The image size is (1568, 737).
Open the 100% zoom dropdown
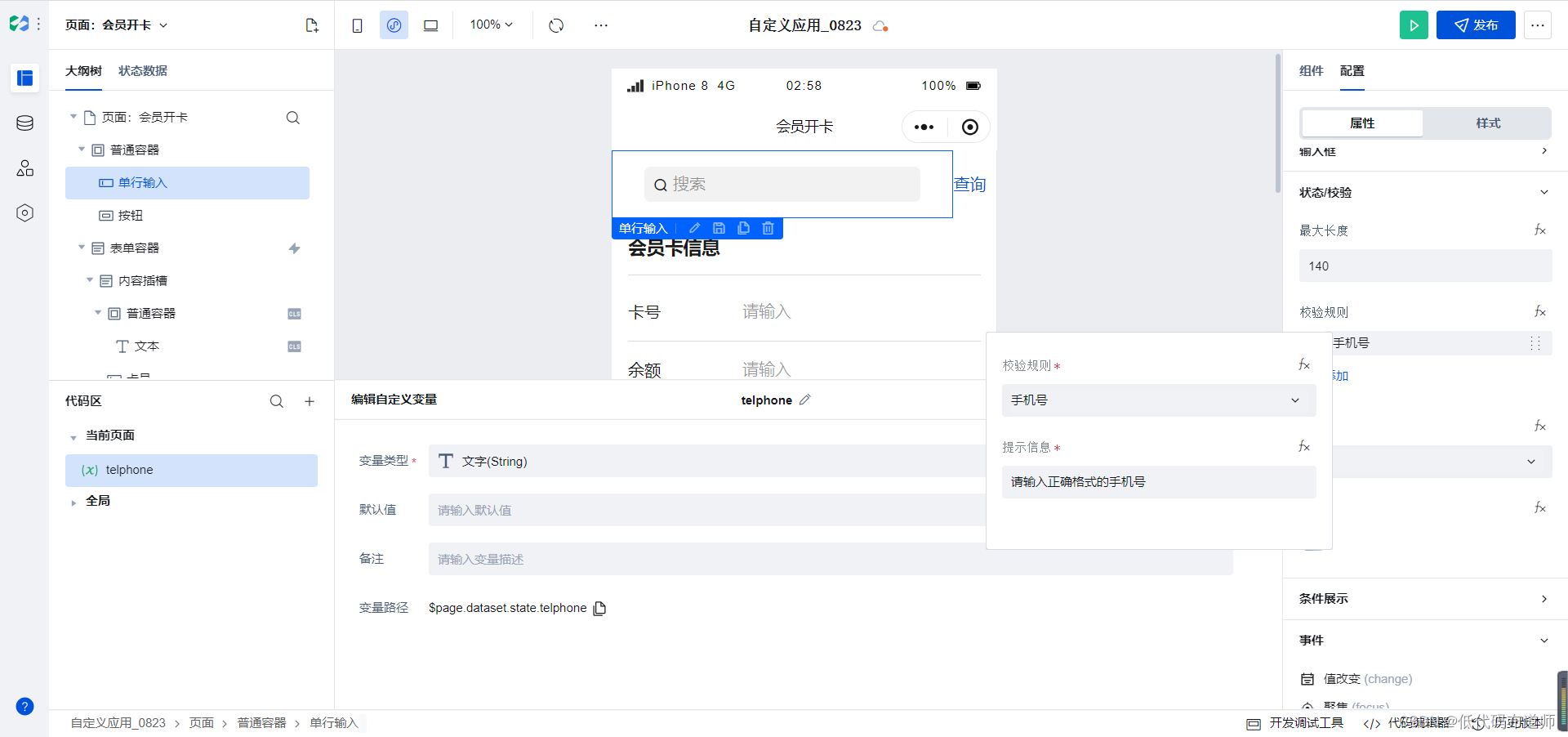click(491, 25)
